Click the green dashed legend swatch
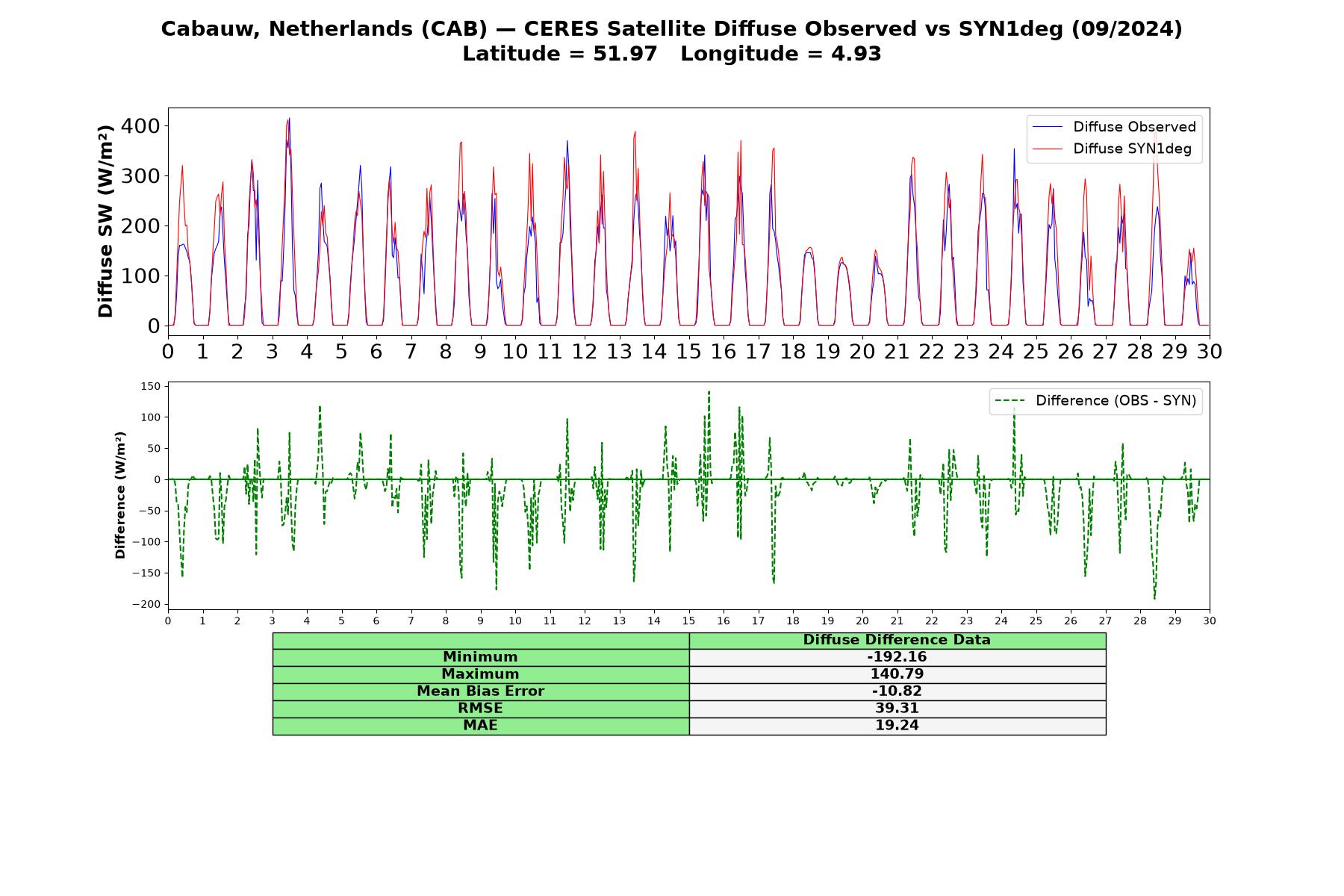 1009,402
